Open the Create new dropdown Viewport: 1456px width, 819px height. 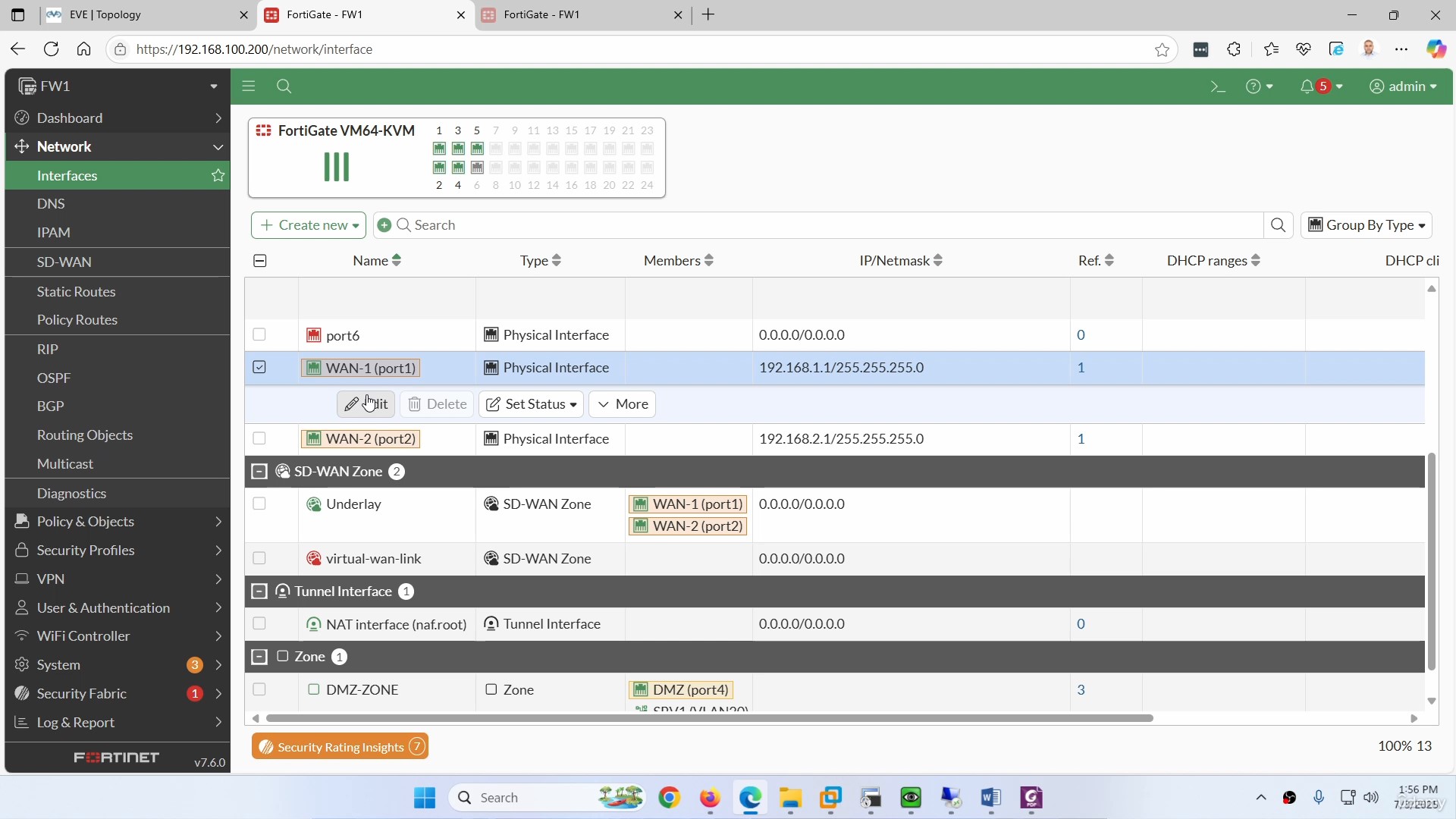309,225
